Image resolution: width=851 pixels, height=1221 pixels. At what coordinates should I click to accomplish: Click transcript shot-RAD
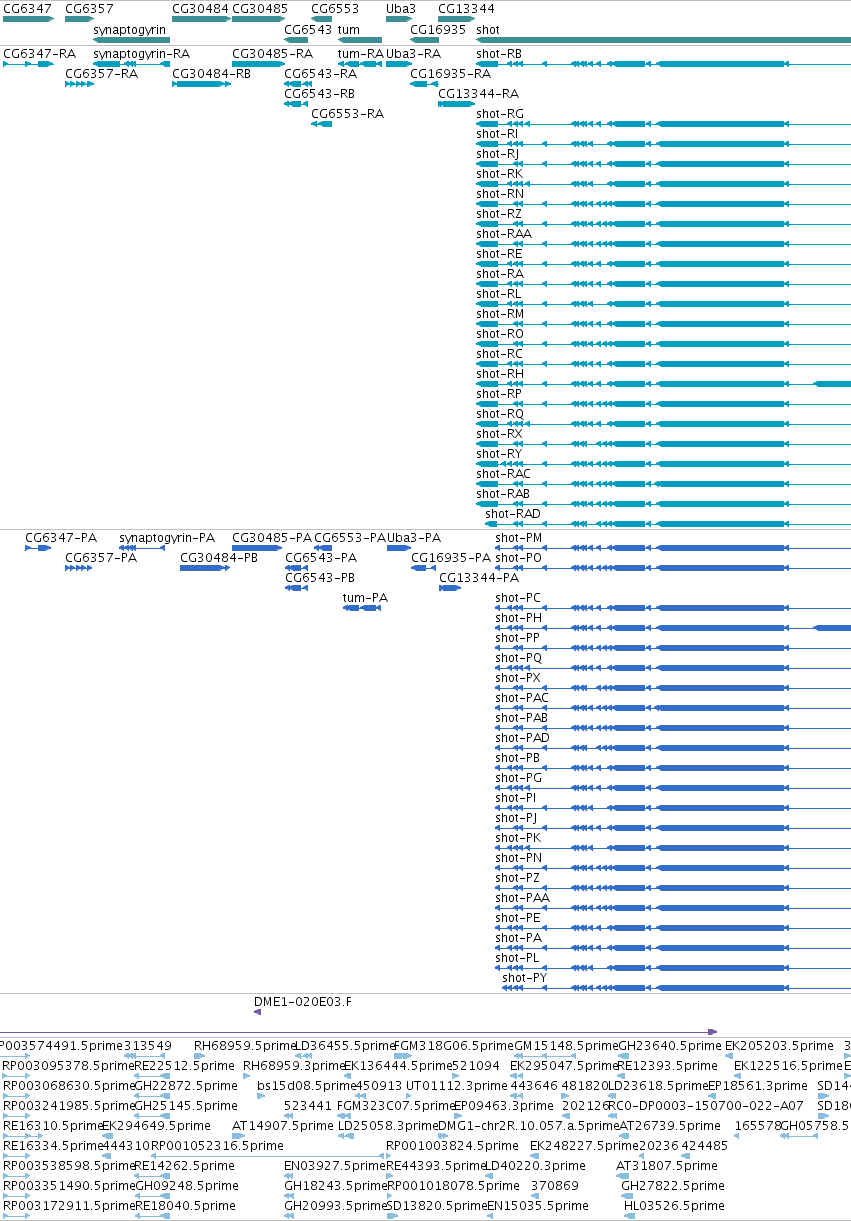[513, 513]
